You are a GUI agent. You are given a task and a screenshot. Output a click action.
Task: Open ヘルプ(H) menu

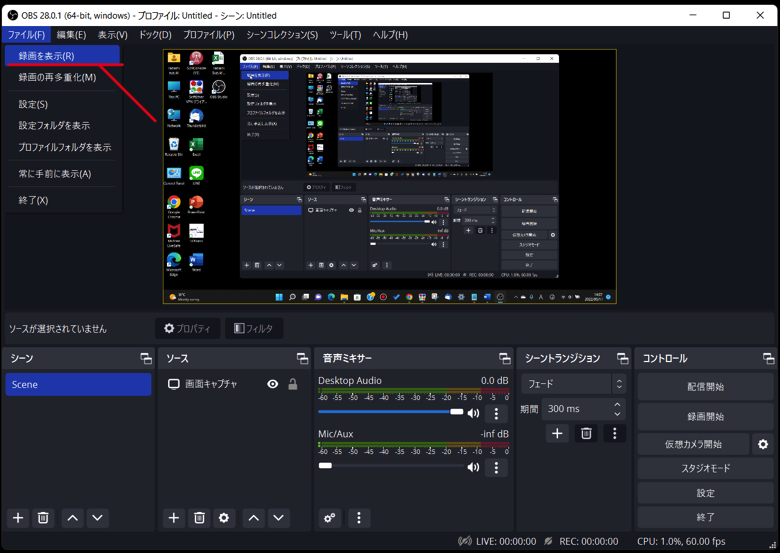(390, 35)
